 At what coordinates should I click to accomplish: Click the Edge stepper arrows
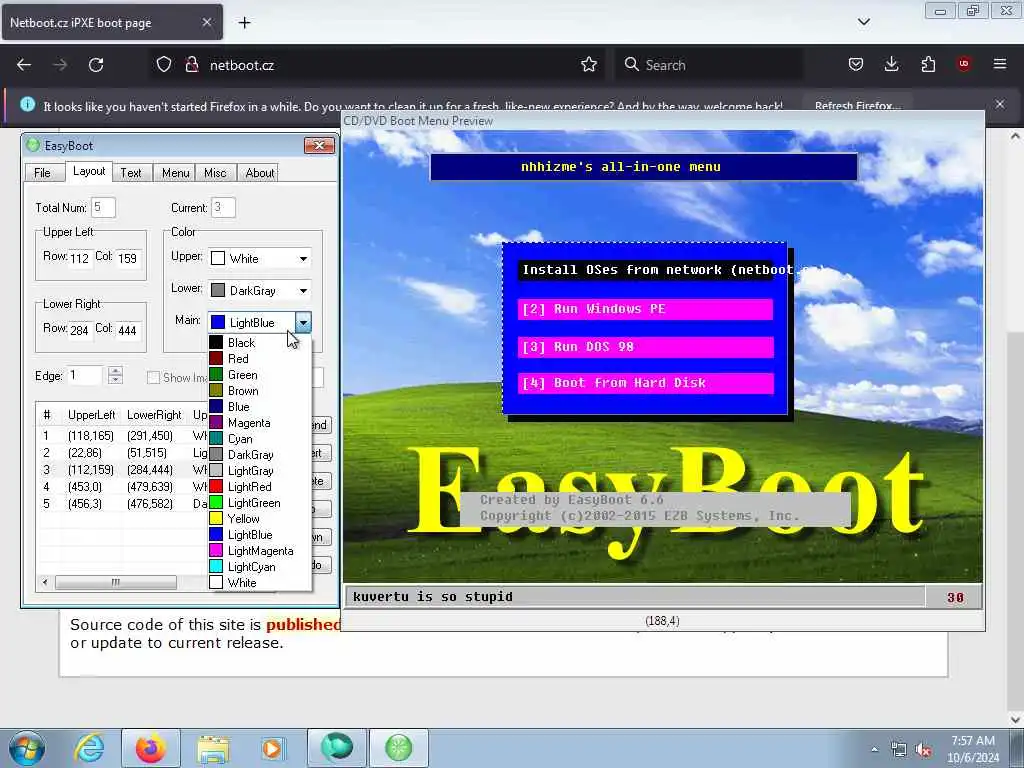point(116,376)
